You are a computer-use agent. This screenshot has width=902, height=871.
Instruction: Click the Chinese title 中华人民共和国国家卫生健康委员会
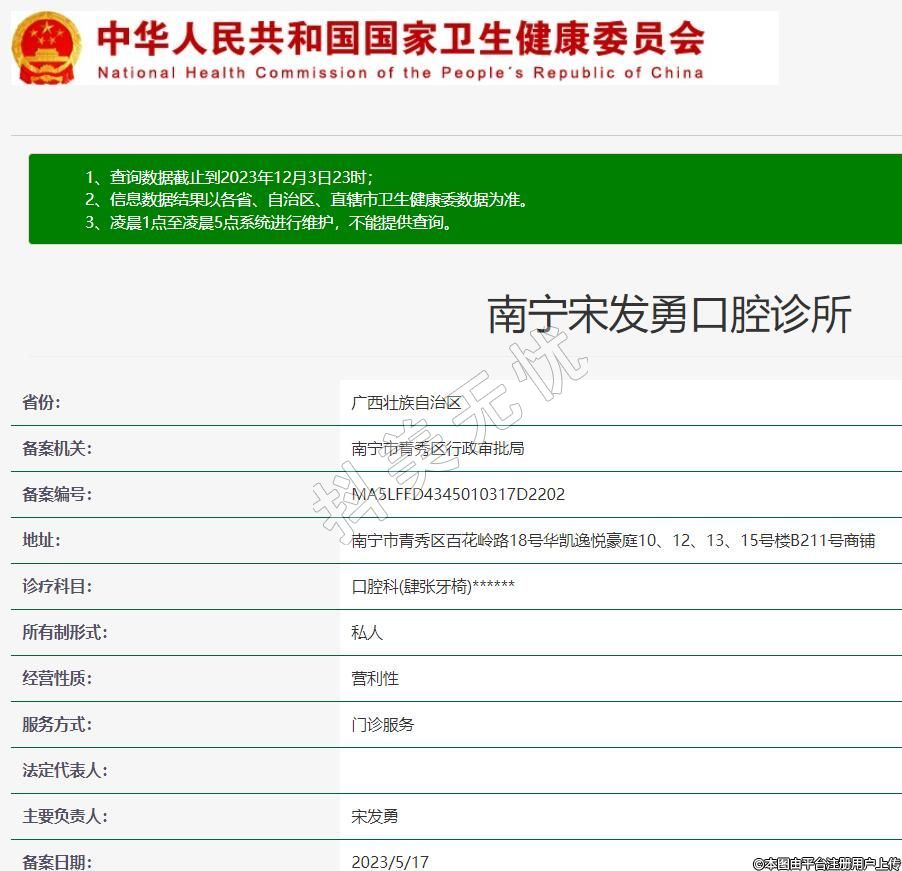[400, 38]
